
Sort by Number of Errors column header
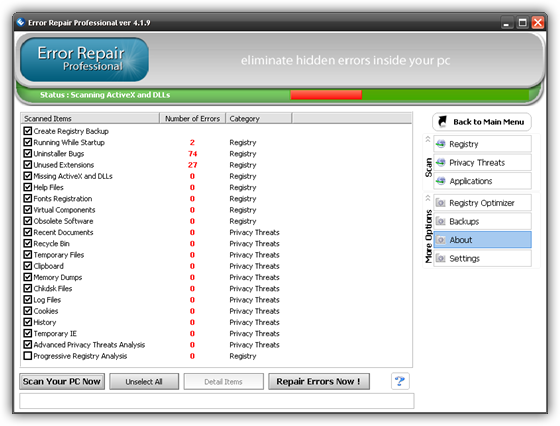192,118
